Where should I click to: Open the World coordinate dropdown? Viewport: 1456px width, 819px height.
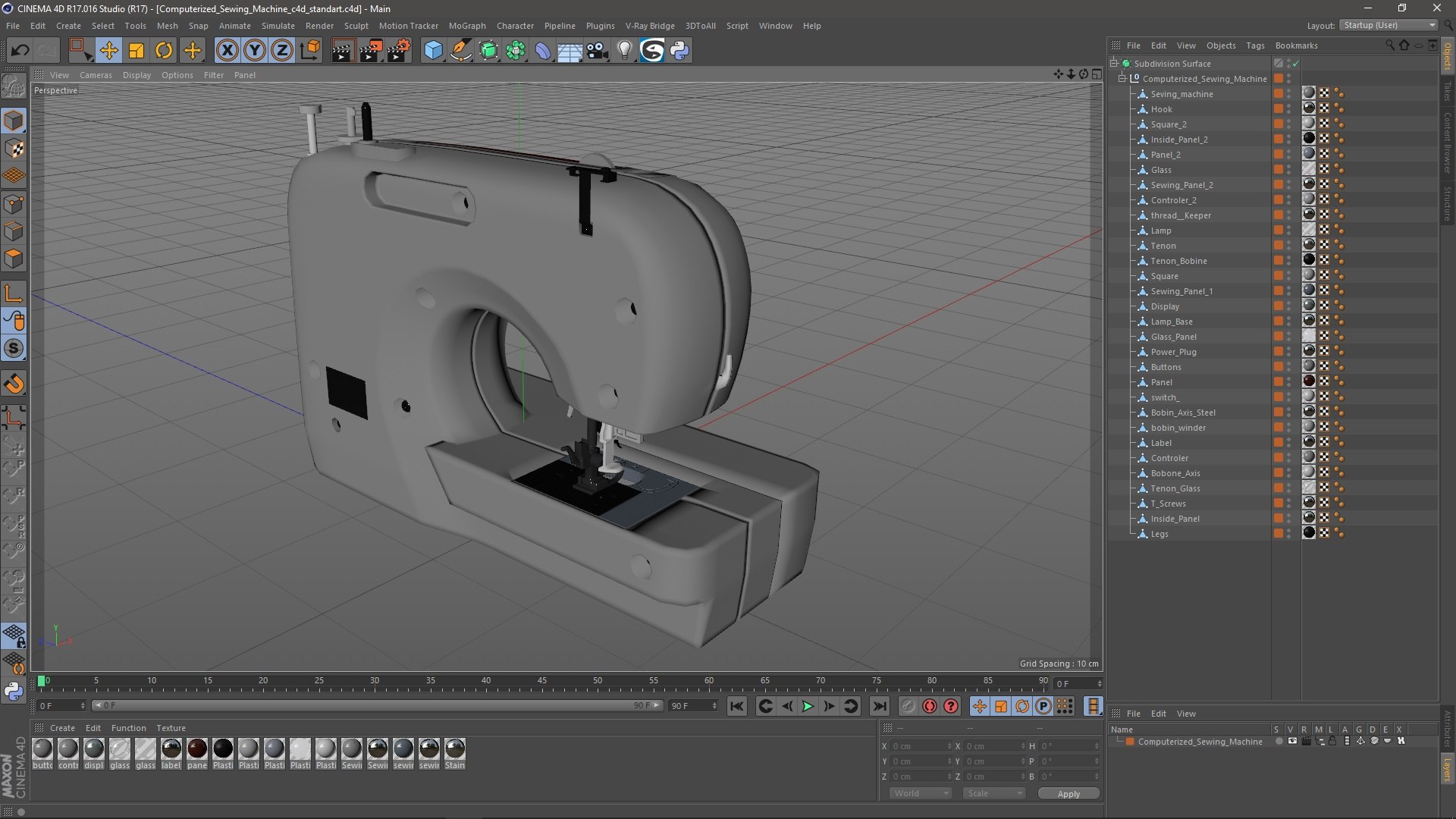tap(921, 793)
